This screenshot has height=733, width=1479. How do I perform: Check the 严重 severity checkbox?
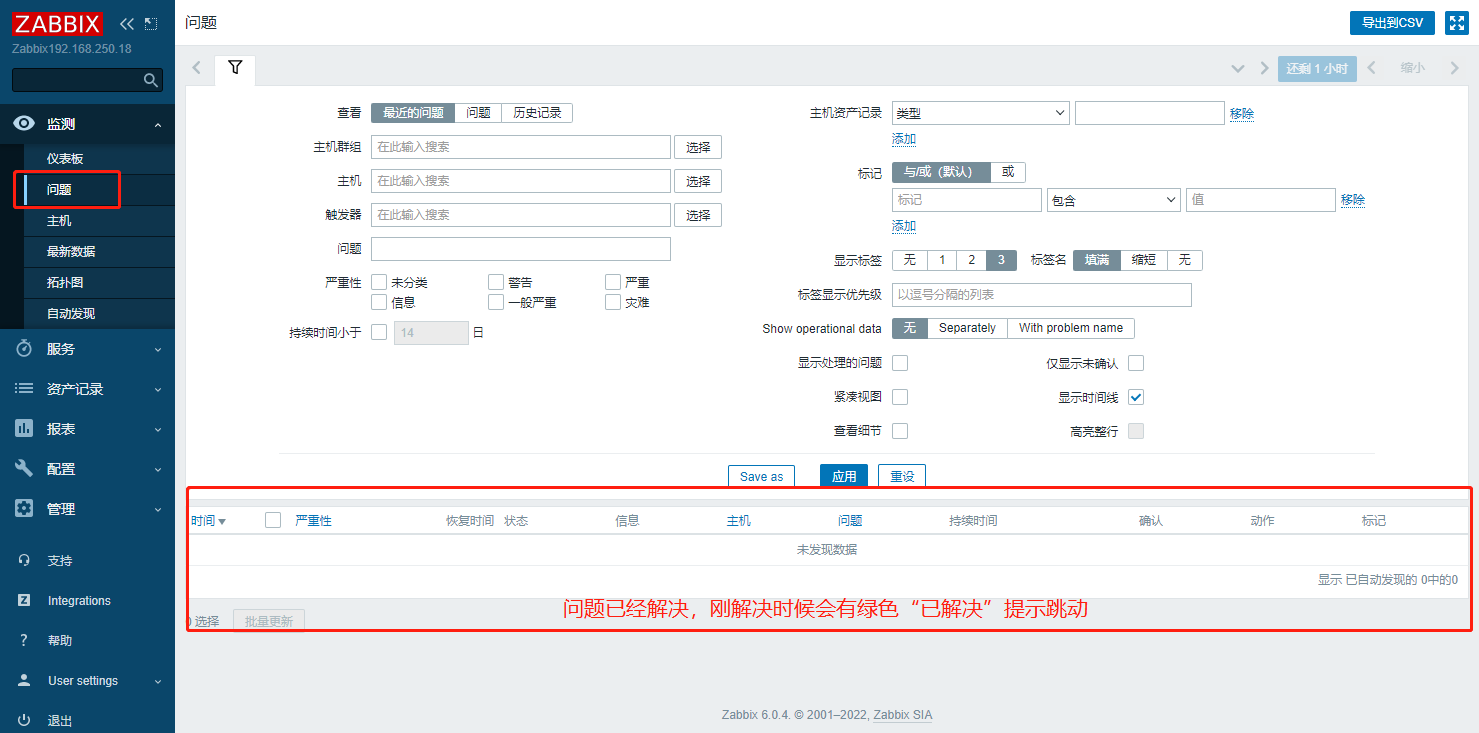(x=613, y=283)
